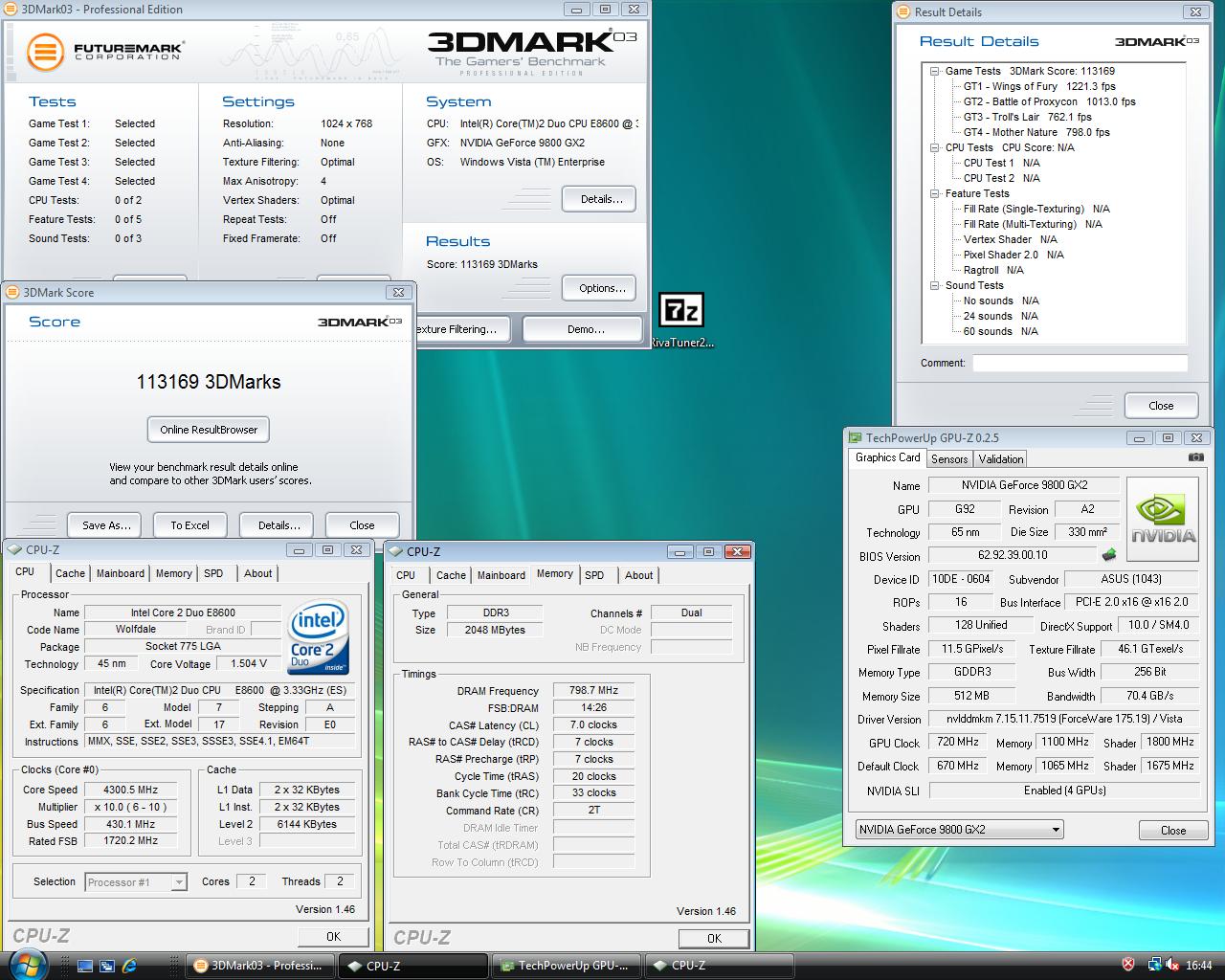Close the 3DMark Score dialog with Close button

[362, 525]
